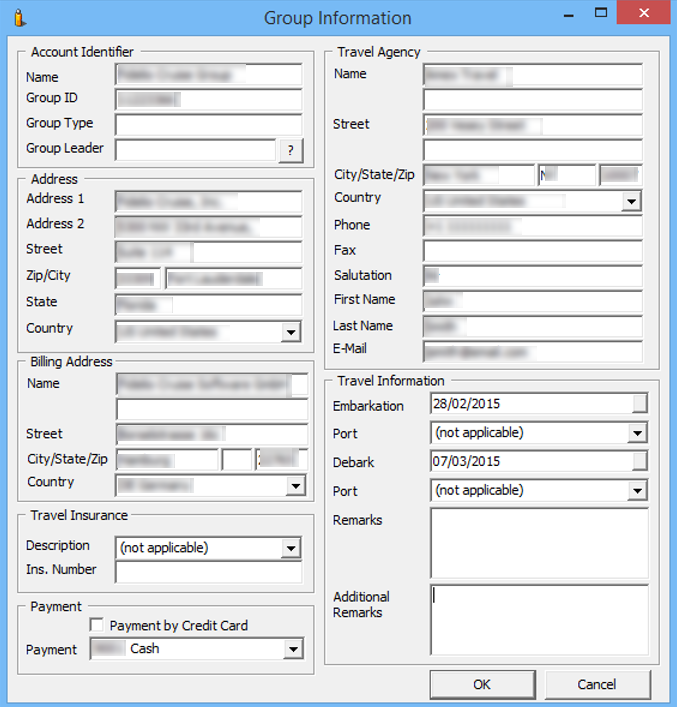The image size is (677, 707).
Task: Click the Travel Agency Fax field
Action: click(x=533, y=251)
